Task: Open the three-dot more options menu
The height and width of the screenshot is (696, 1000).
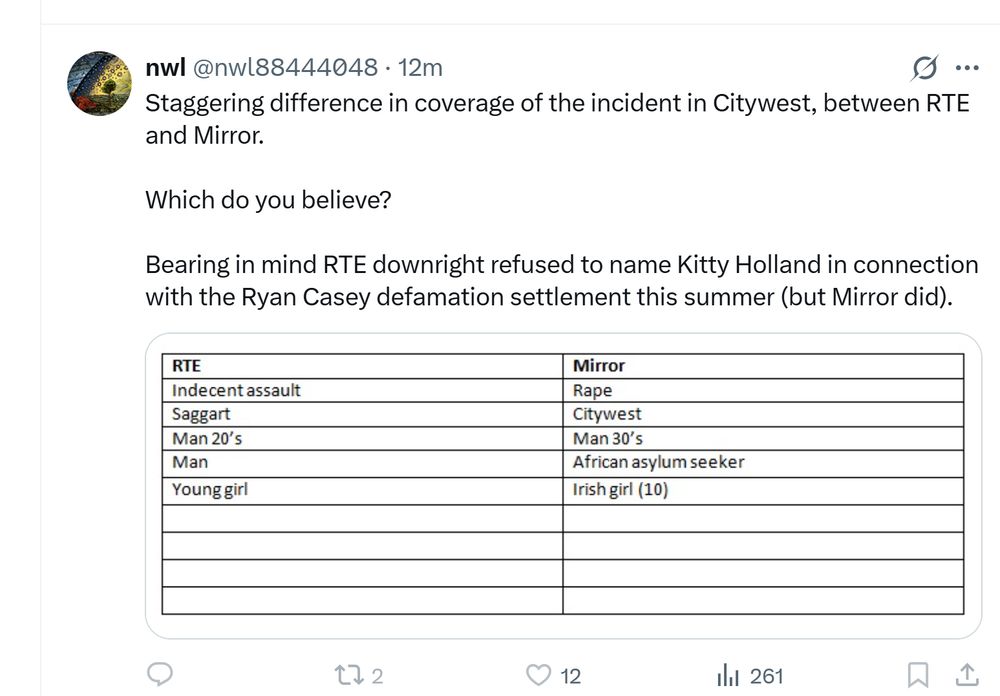Action: pyautogui.click(x=967, y=68)
